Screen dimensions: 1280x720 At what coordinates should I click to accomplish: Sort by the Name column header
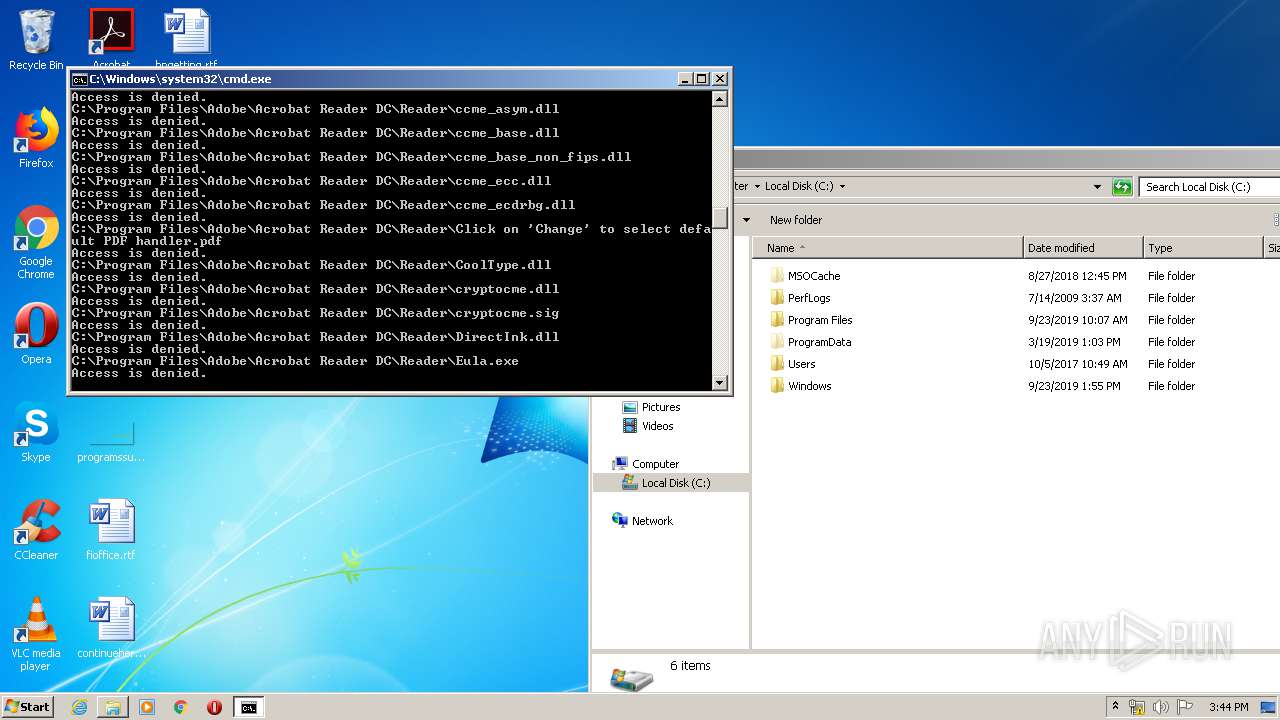(x=889, y=248)
